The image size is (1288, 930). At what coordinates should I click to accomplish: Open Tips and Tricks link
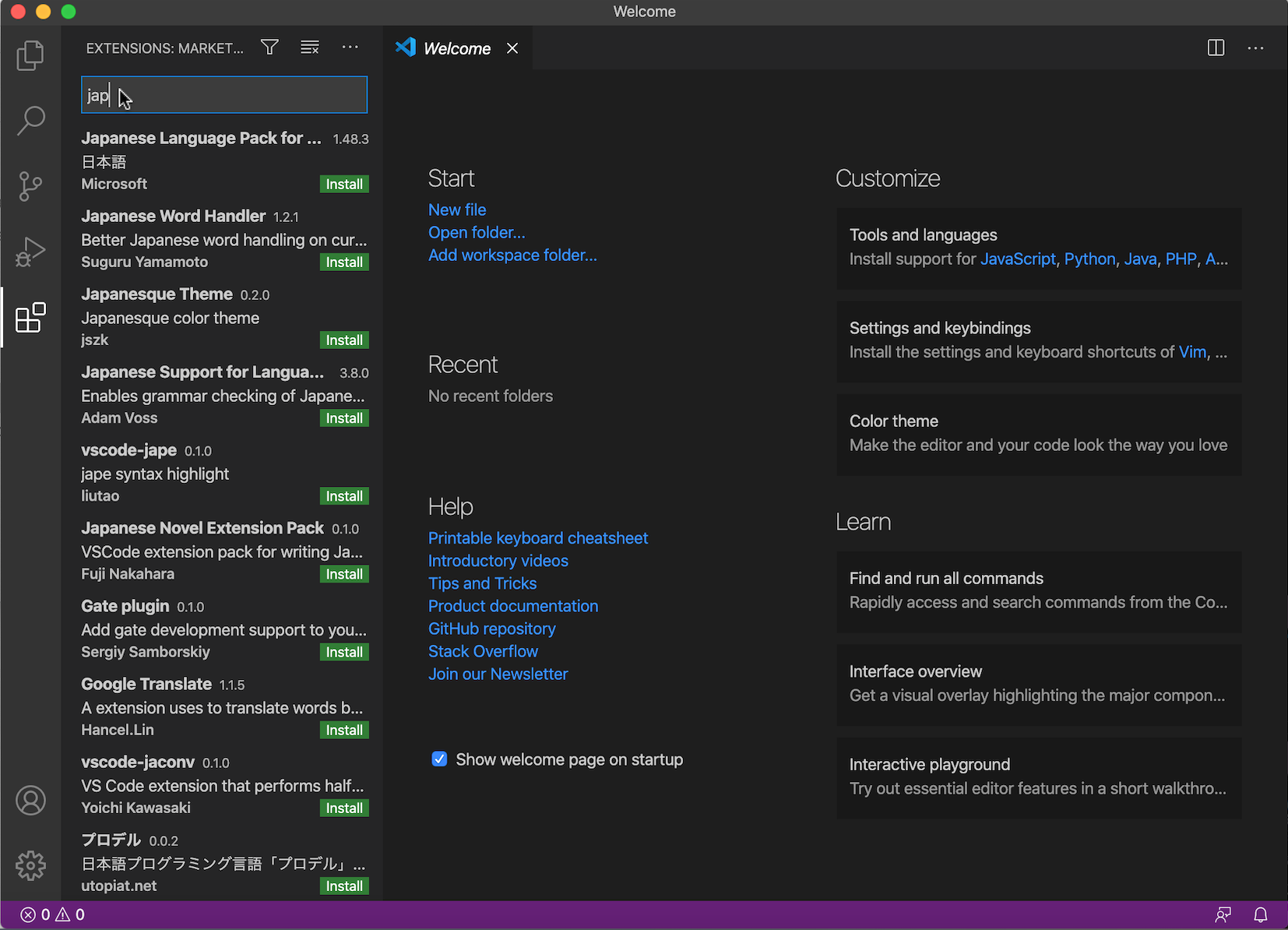coord(482,583)
